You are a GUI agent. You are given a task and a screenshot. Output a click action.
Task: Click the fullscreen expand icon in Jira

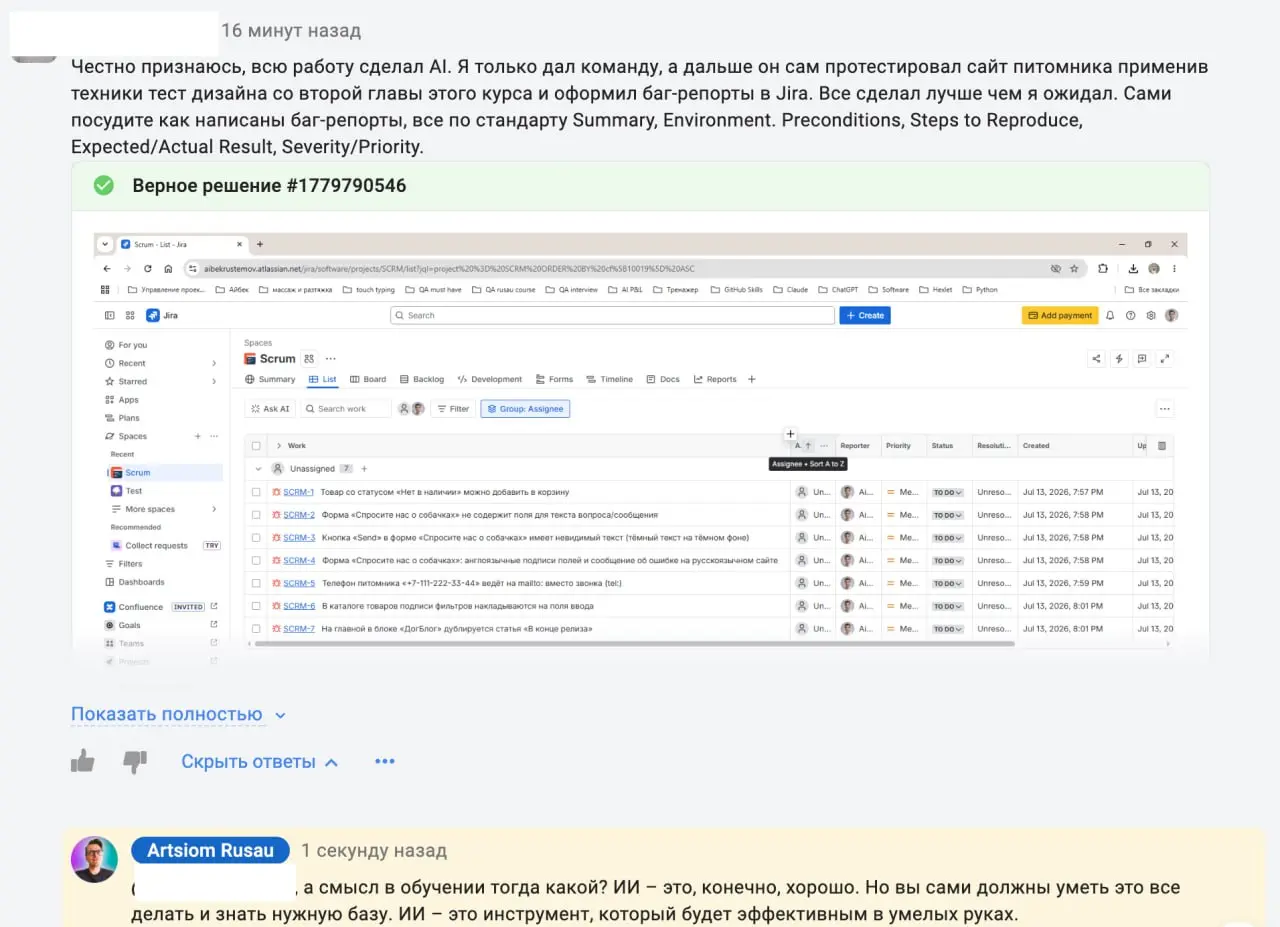pos(1164,359)
